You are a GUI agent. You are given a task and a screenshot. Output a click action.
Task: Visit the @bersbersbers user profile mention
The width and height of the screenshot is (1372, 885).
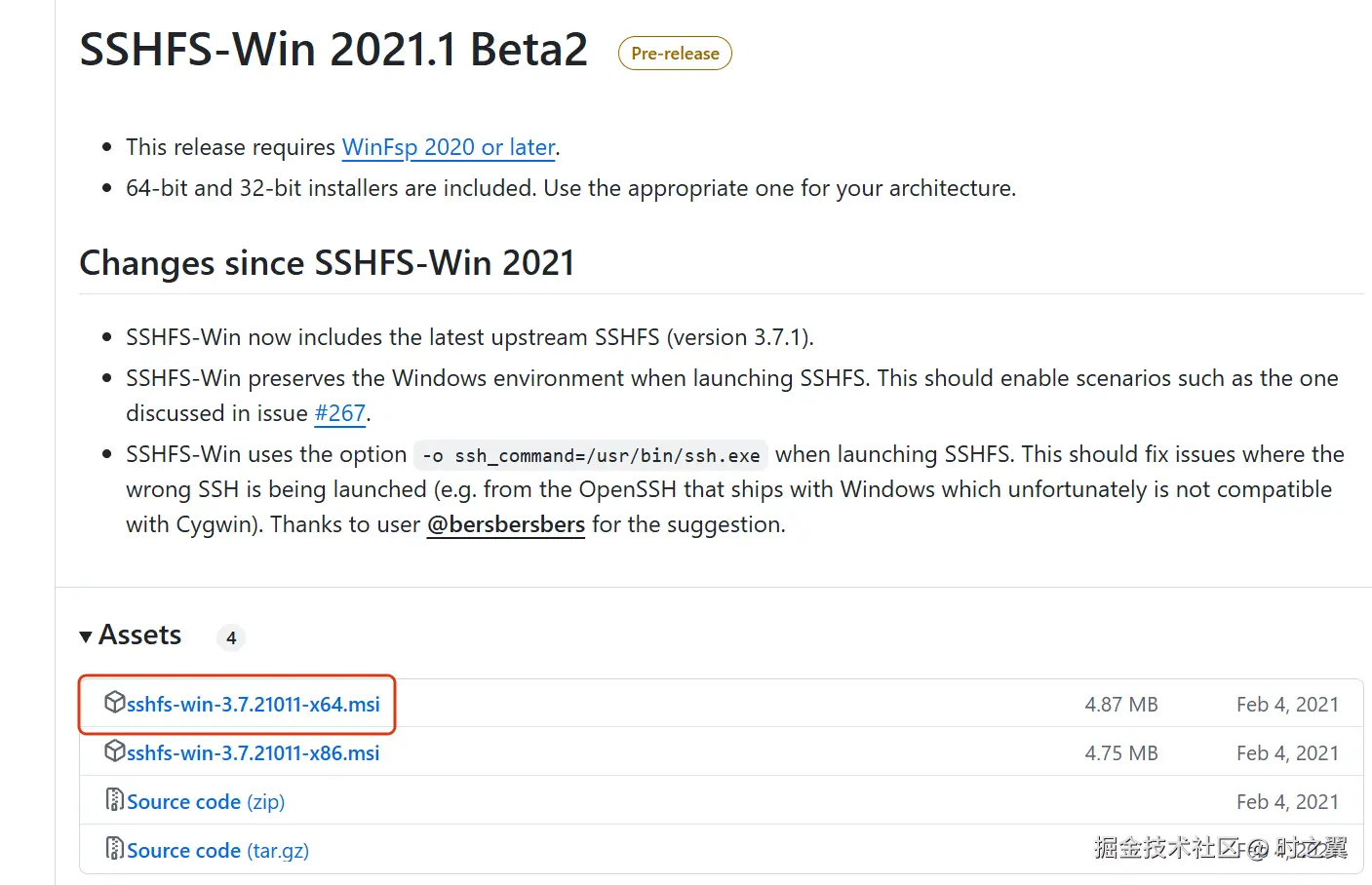click(505, 524)
